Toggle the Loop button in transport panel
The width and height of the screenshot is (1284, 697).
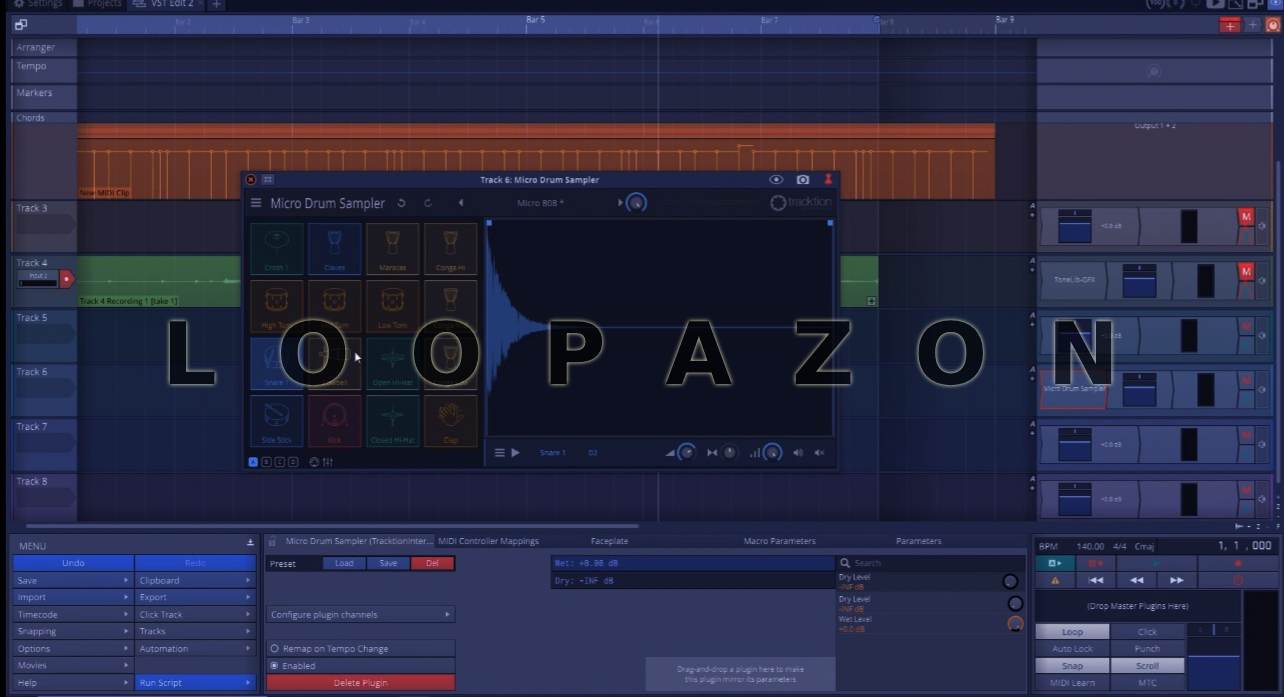point(1071,631)
